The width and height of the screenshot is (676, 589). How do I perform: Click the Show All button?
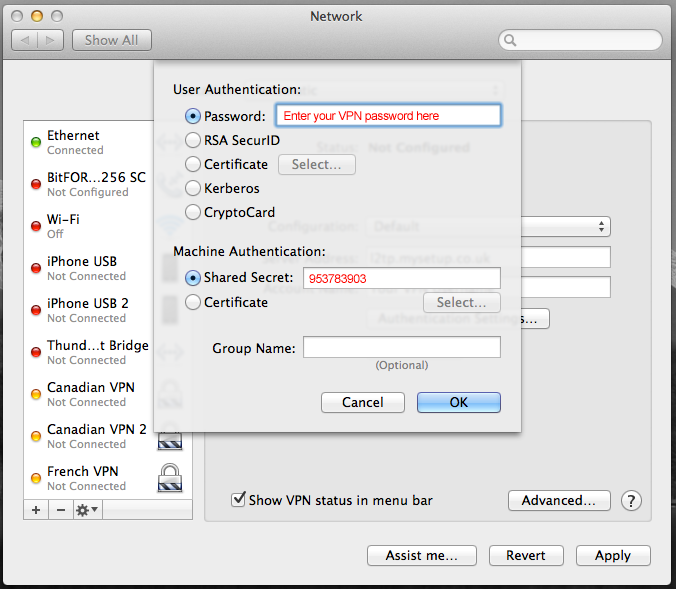(x=112, y=40)
